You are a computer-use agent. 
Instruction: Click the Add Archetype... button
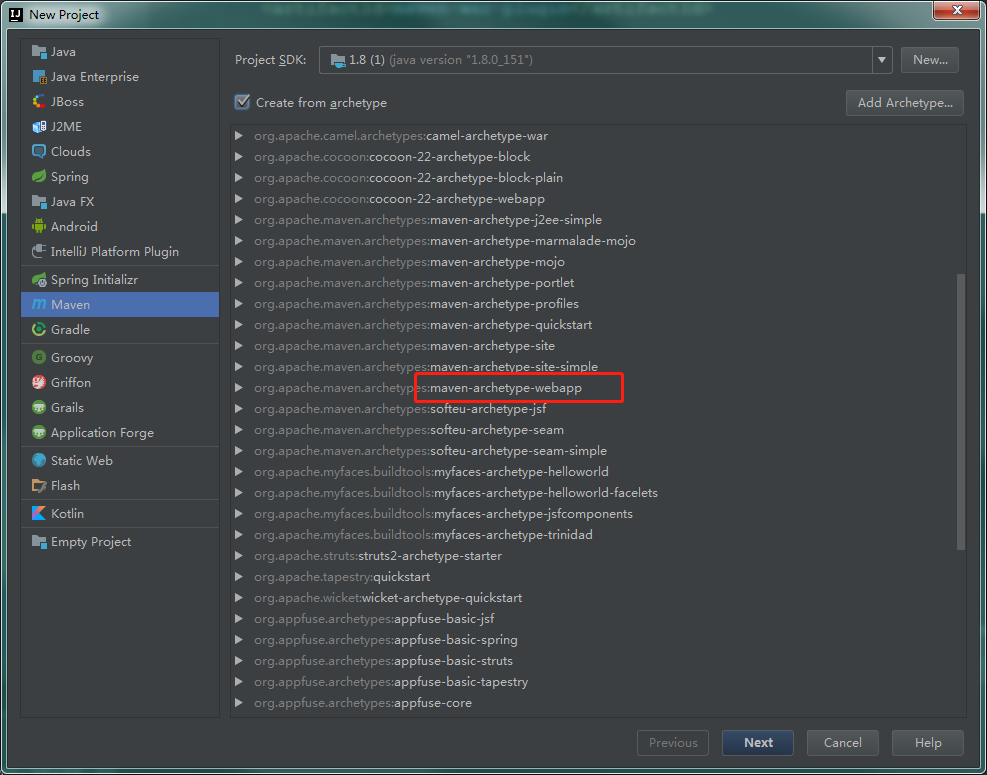coord(905,103)
